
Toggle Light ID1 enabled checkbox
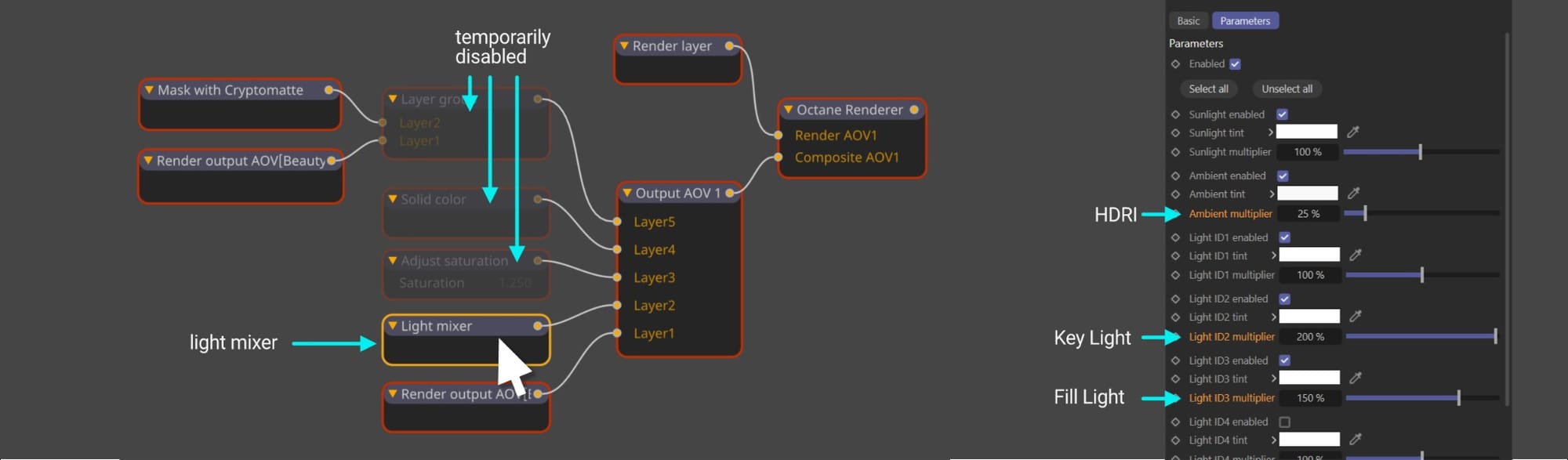(x=1285, y=237)
